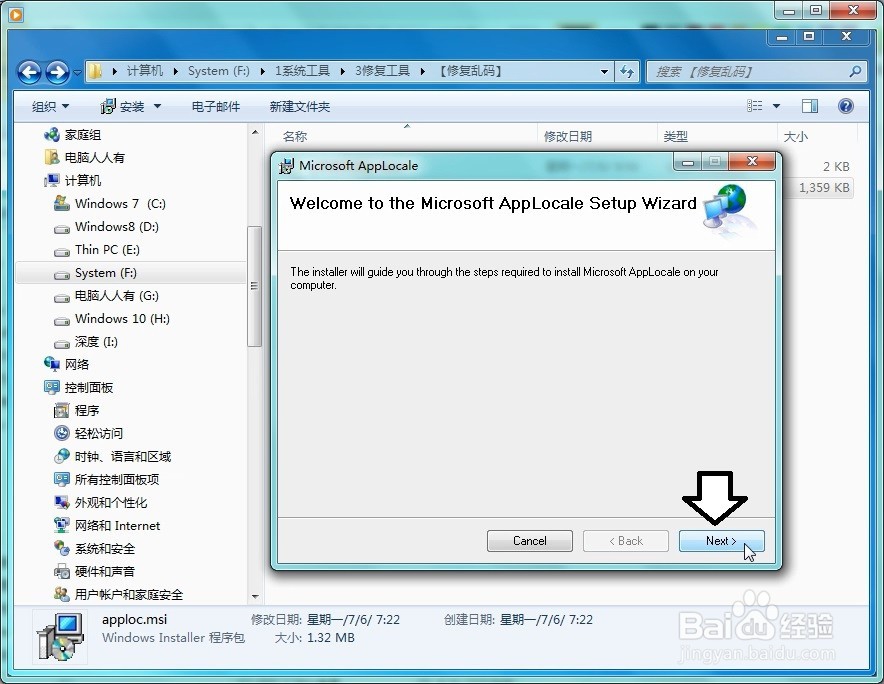Click the Explorer back navigation arrow
The image size is (884, 684).
click(x=29, y=72)
